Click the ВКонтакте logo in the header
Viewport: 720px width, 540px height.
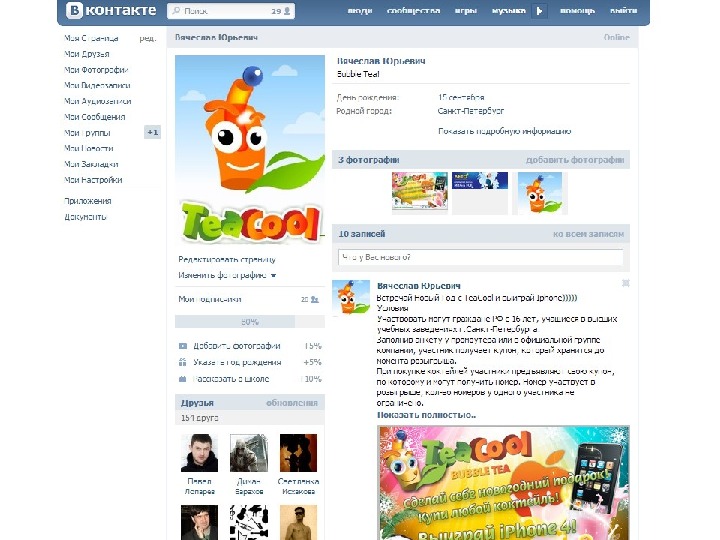[x=111, y=11]
